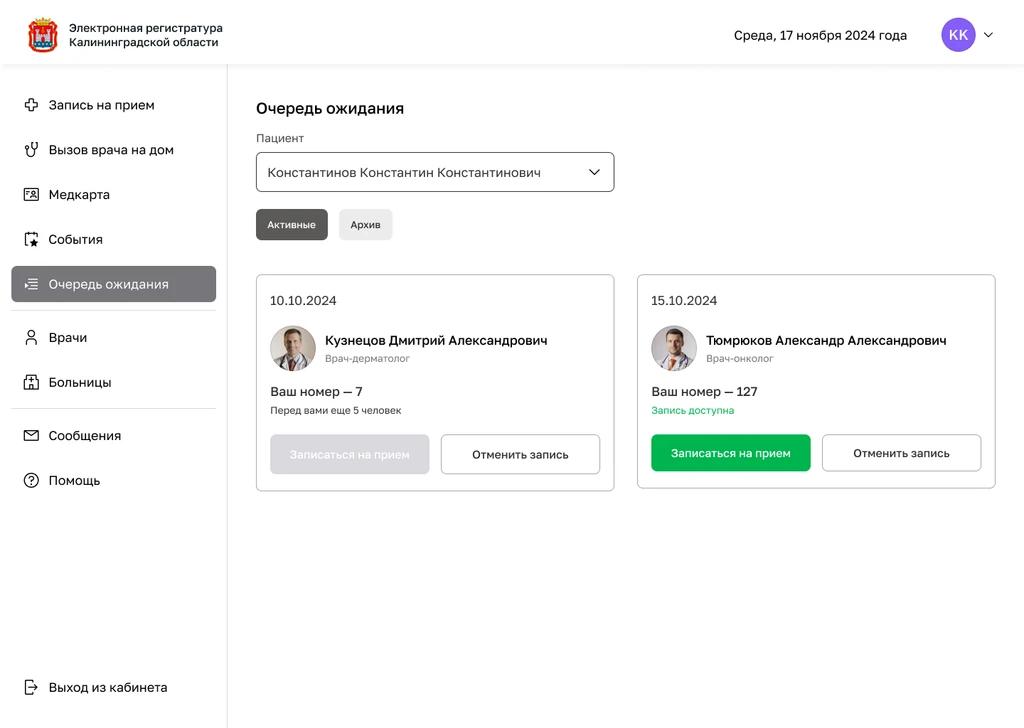The height and width of the screenshot is (728, 1024).
Task: Click the stethoscope icon for Вызов врача на дом
Action: tap(31, 150)
